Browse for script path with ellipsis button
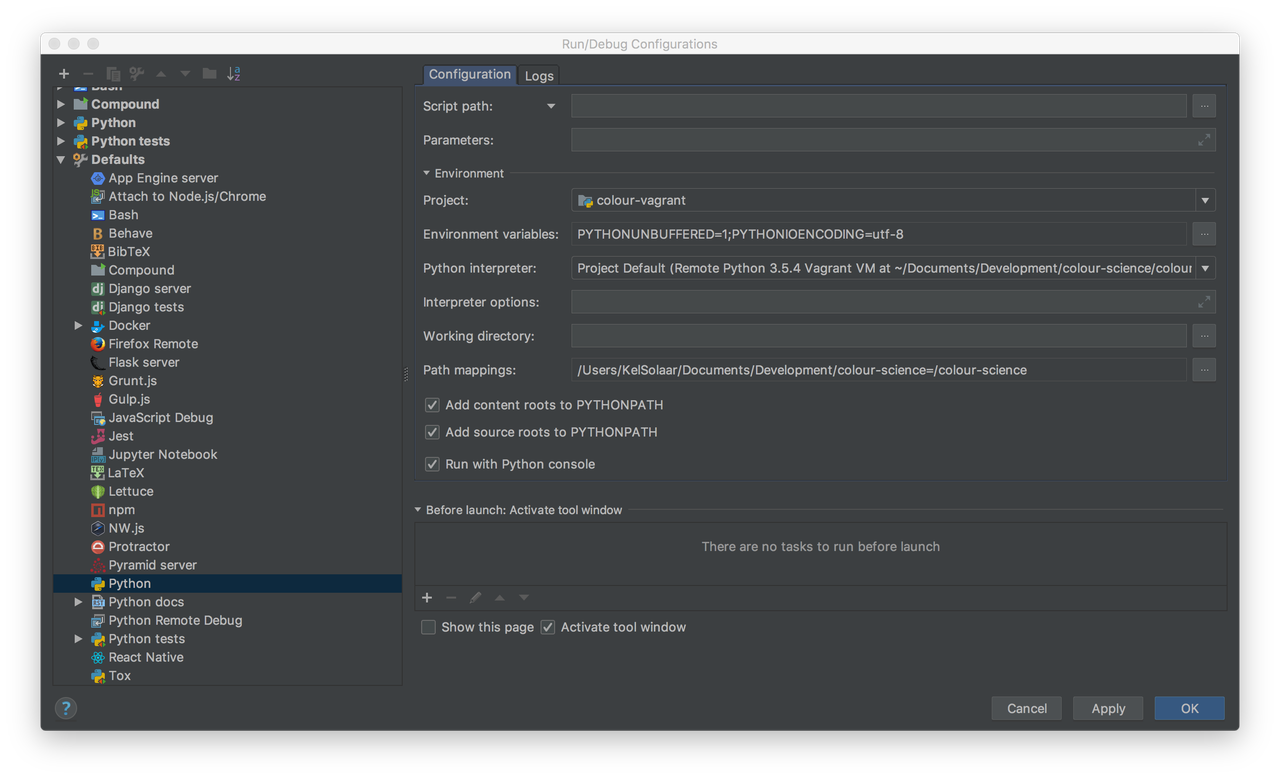The width and height of the screenshot is (1280, 779). (x=1204, y=106)
